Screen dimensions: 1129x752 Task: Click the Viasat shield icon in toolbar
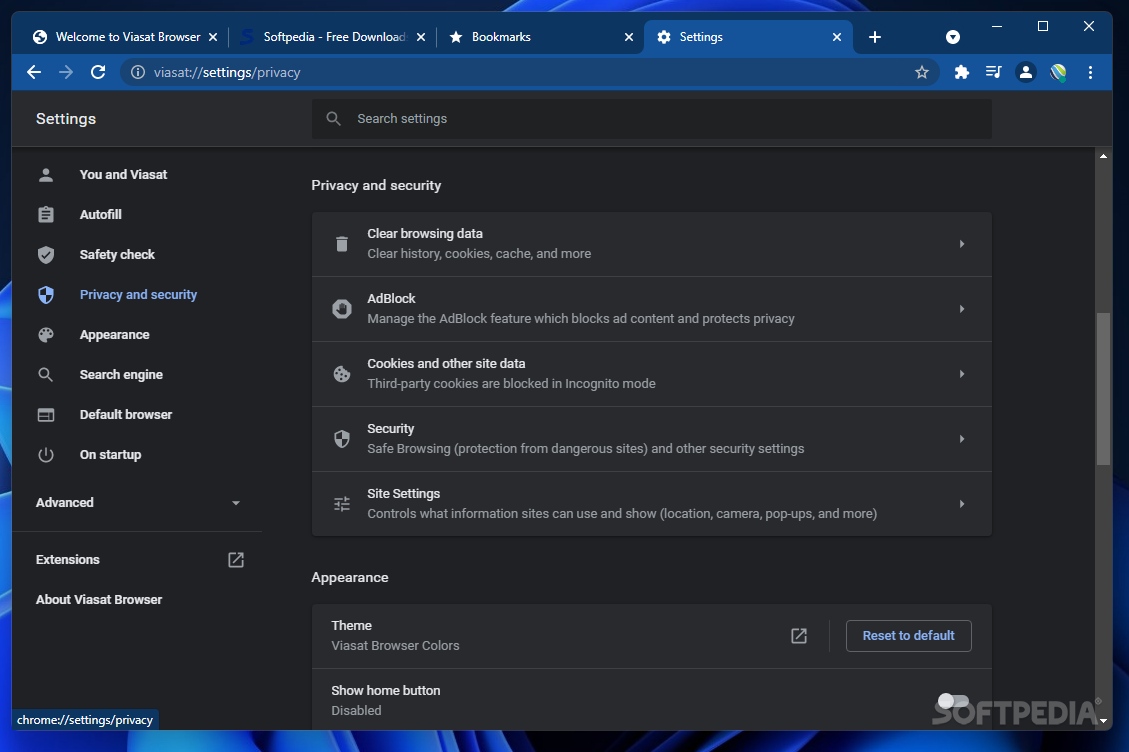(1058, 72)
